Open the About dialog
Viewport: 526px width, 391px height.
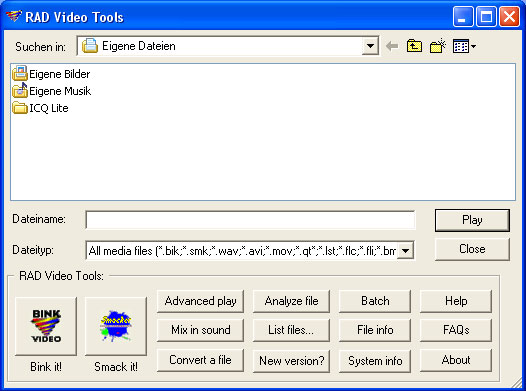coord(456,360)
